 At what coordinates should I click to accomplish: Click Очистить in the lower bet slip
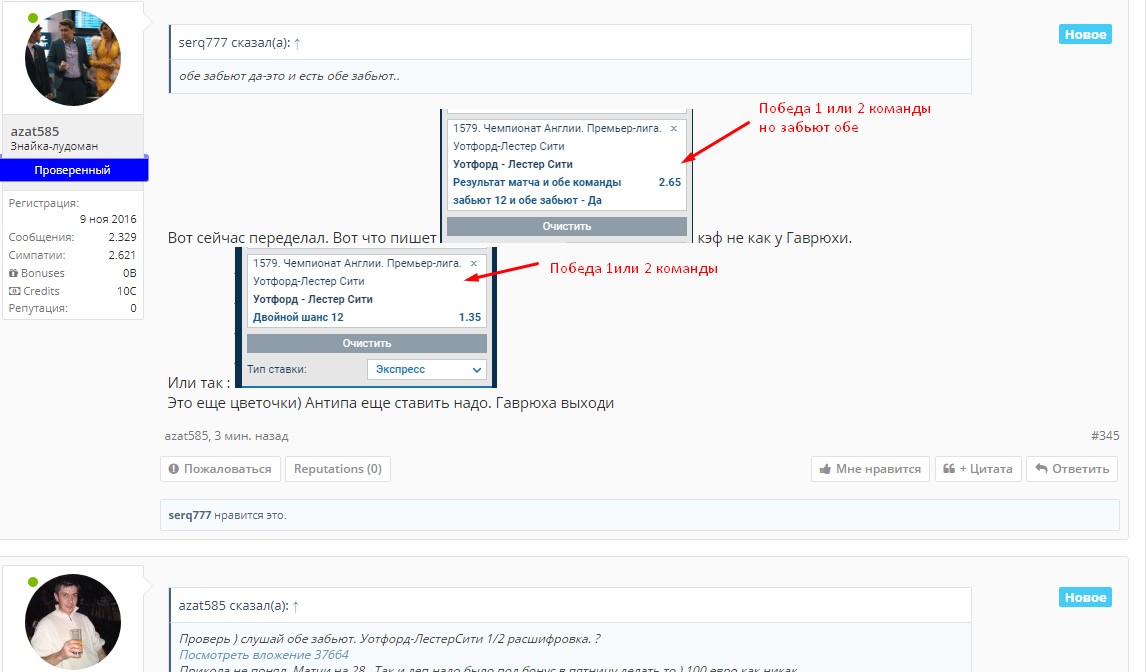[x=366, y=342]
